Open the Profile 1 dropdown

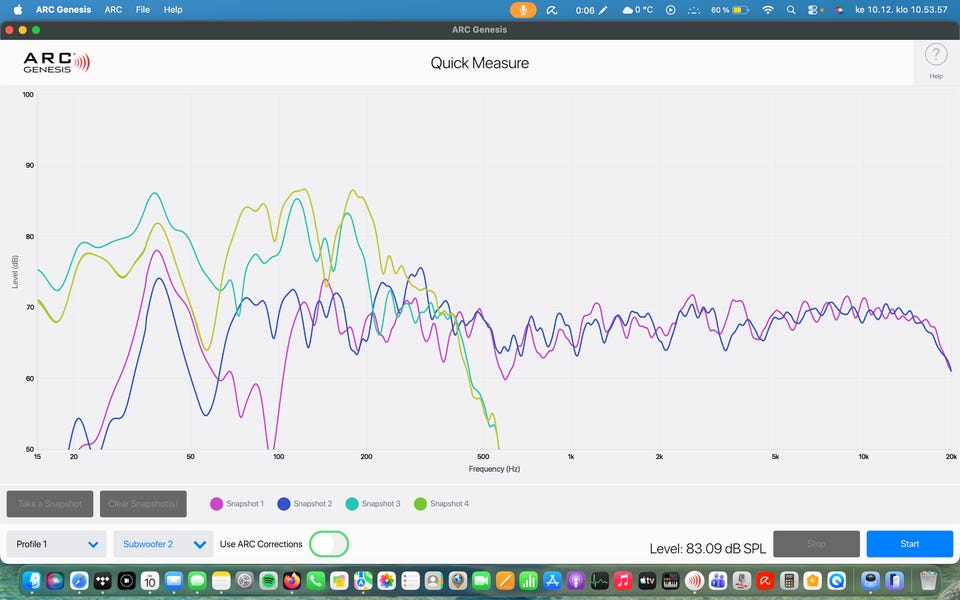coord(56,544)
